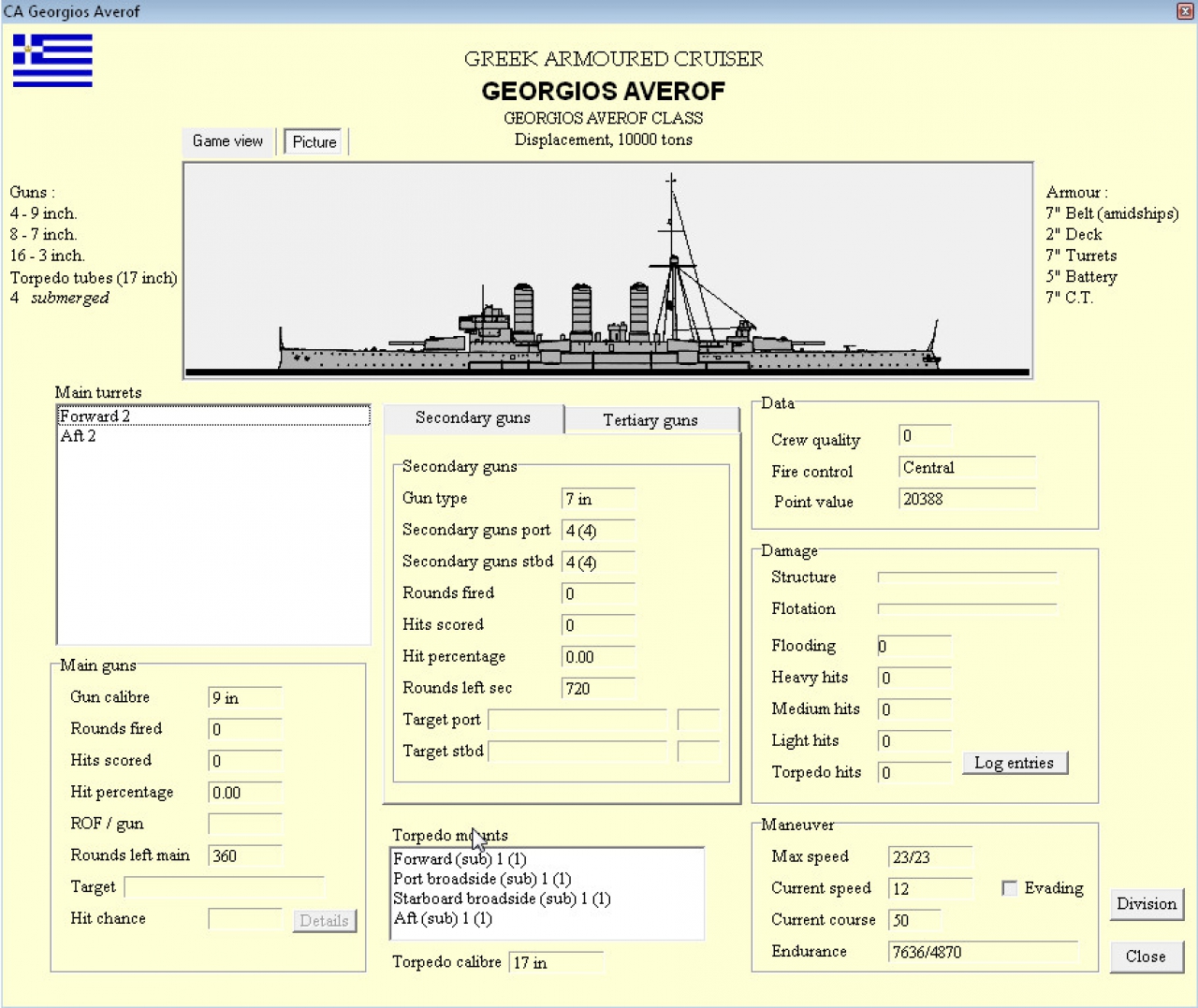
Task: Click the Current speed field
Action: (x=929, y=889)
